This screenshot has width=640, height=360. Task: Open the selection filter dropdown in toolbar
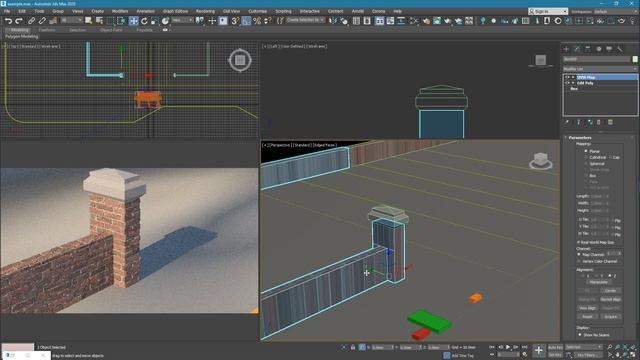(x=71, y=20)
